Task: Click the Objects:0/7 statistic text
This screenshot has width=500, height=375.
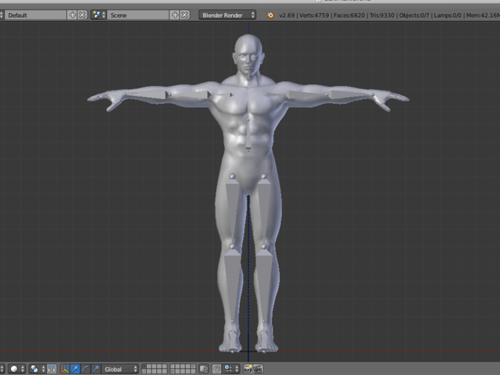Action: point(414,15)
